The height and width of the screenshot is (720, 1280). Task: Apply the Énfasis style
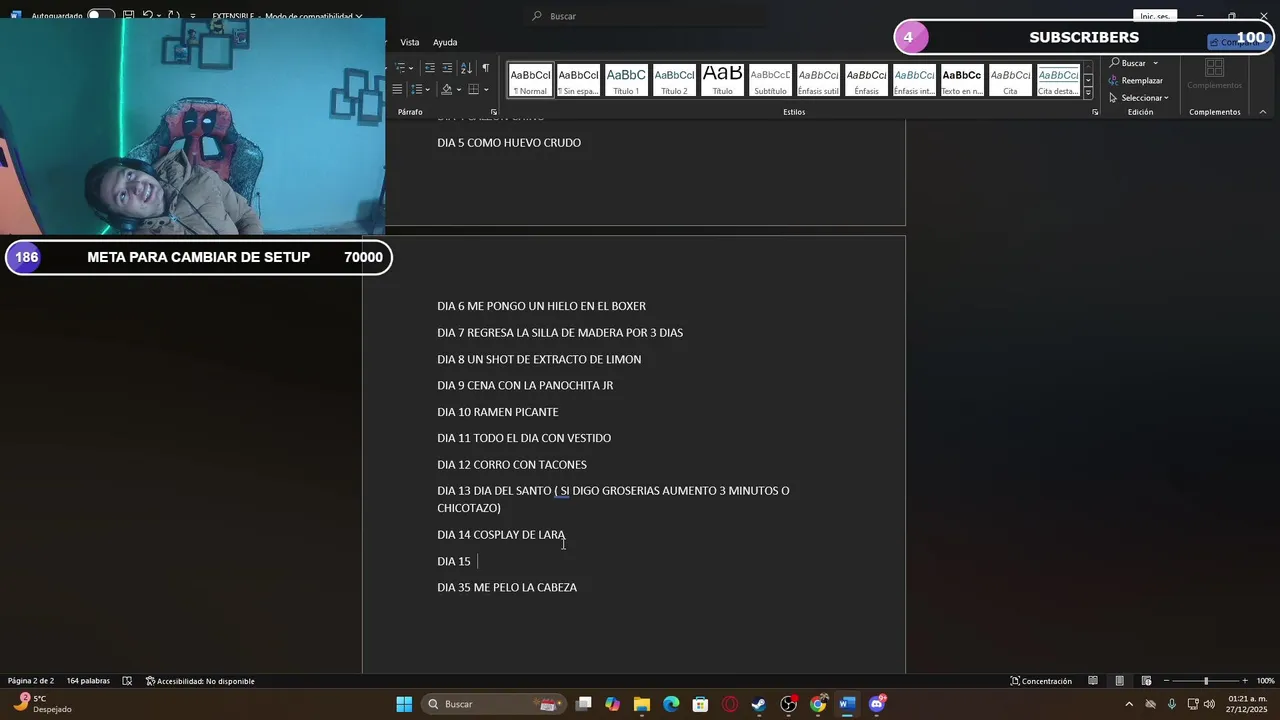[x=866, y=80]
